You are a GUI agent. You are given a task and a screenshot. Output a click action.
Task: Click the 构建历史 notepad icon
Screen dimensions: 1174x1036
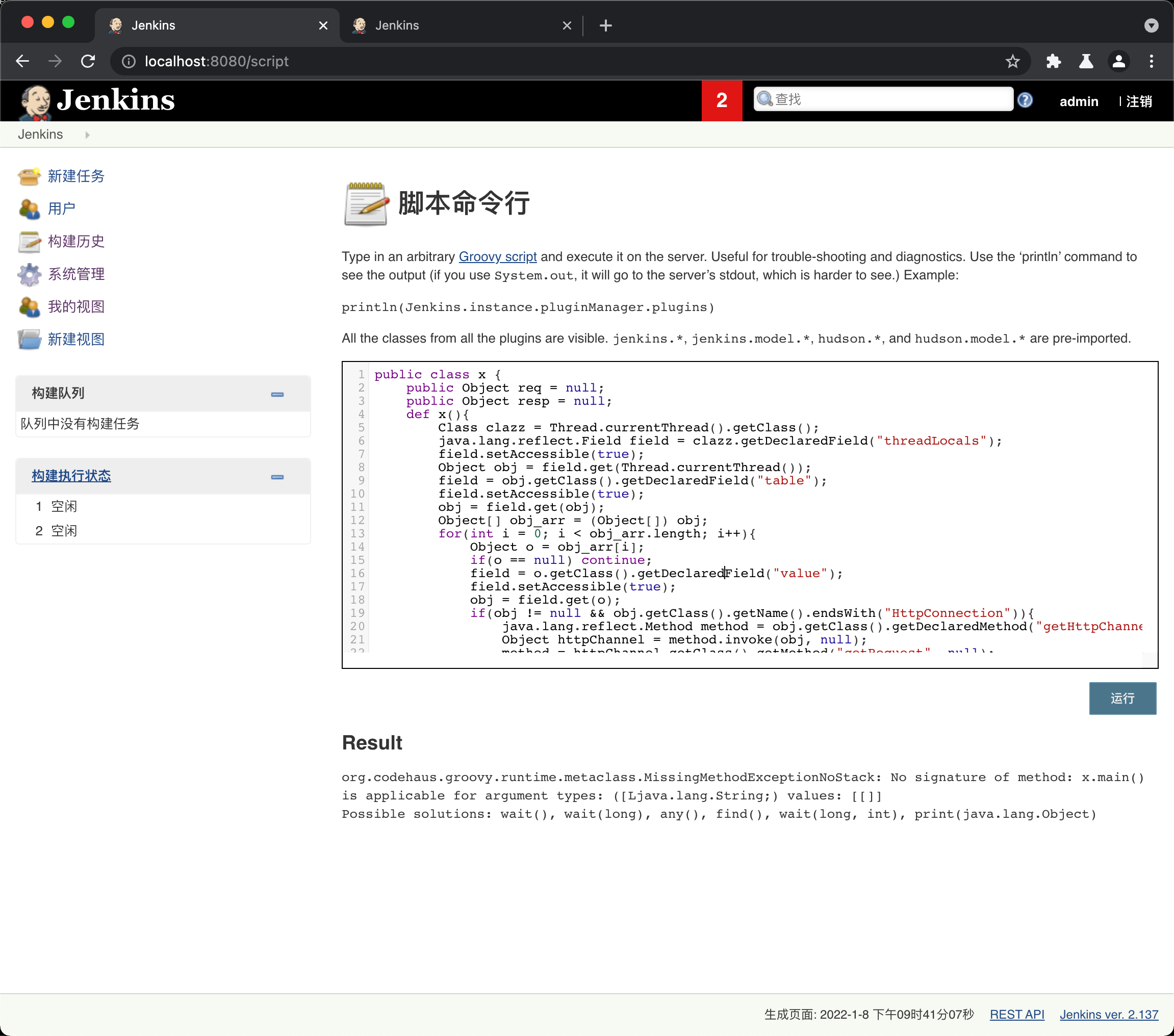(29, 242)
